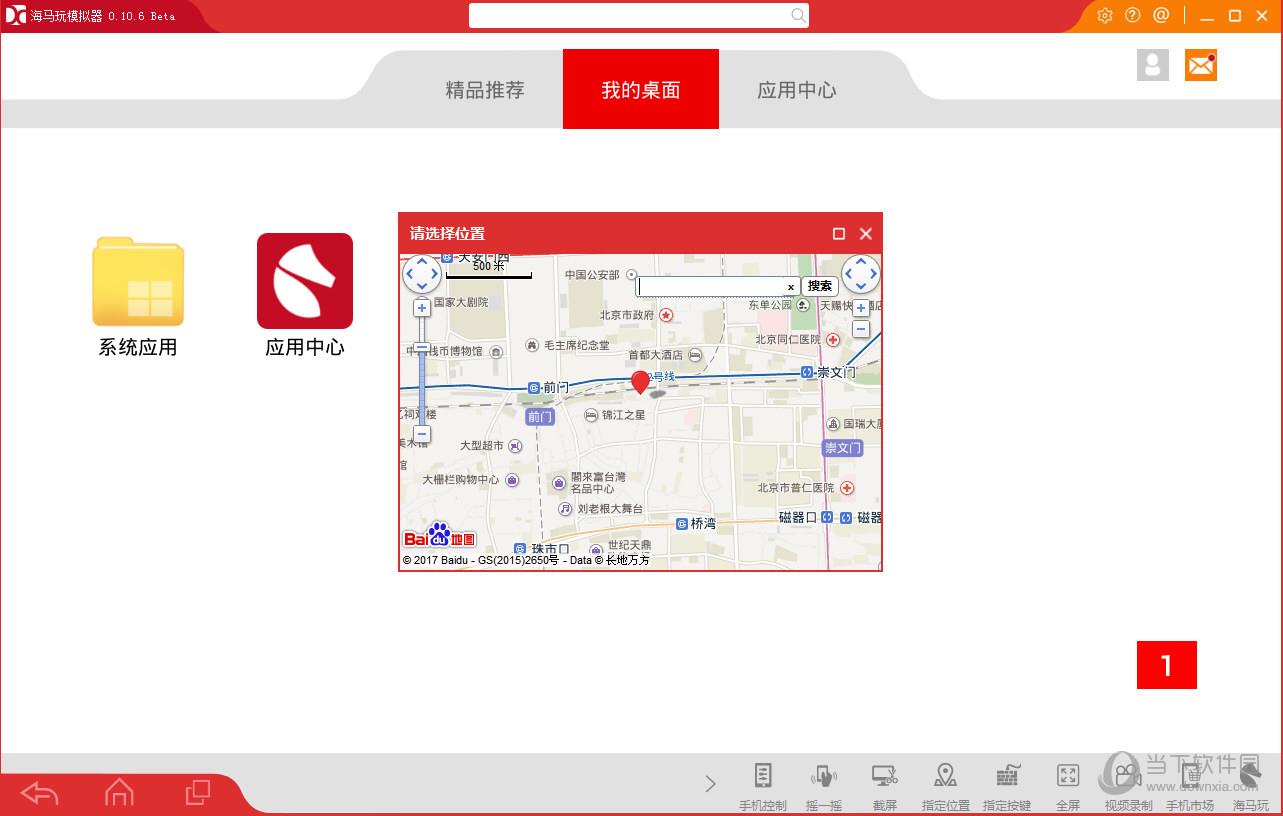The image size is (1283, 816).
Task: Select 刘老根大舞台 on the map
Action: pyautogui.click(x=601, y=509)
